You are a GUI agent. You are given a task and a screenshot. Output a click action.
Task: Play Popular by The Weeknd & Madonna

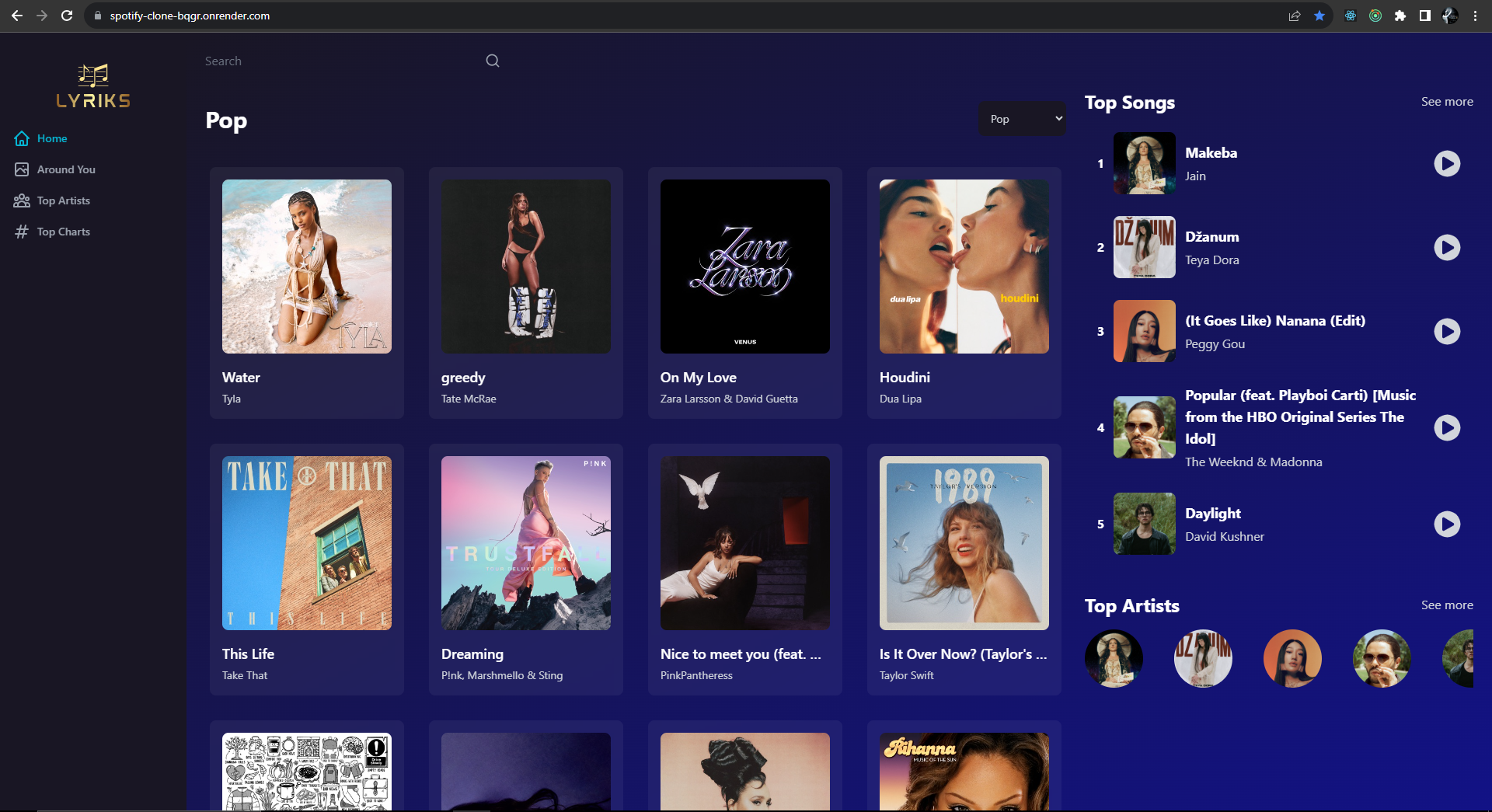pyautogui.click(x=1446, y=428)
